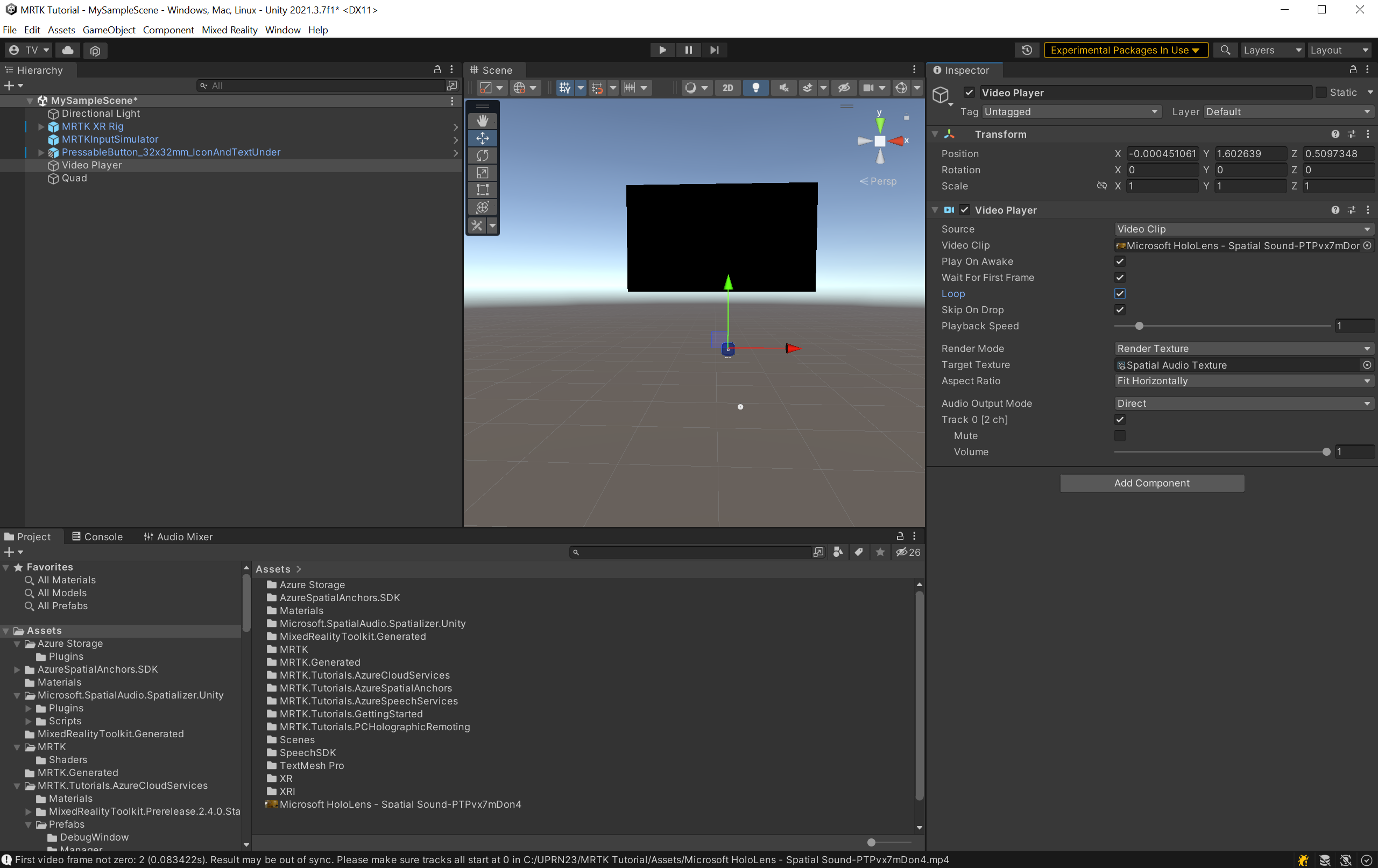The image size is (1378, 868).
Task: Mute Track 0 of the Video Player
Action: coord(1120,435)
